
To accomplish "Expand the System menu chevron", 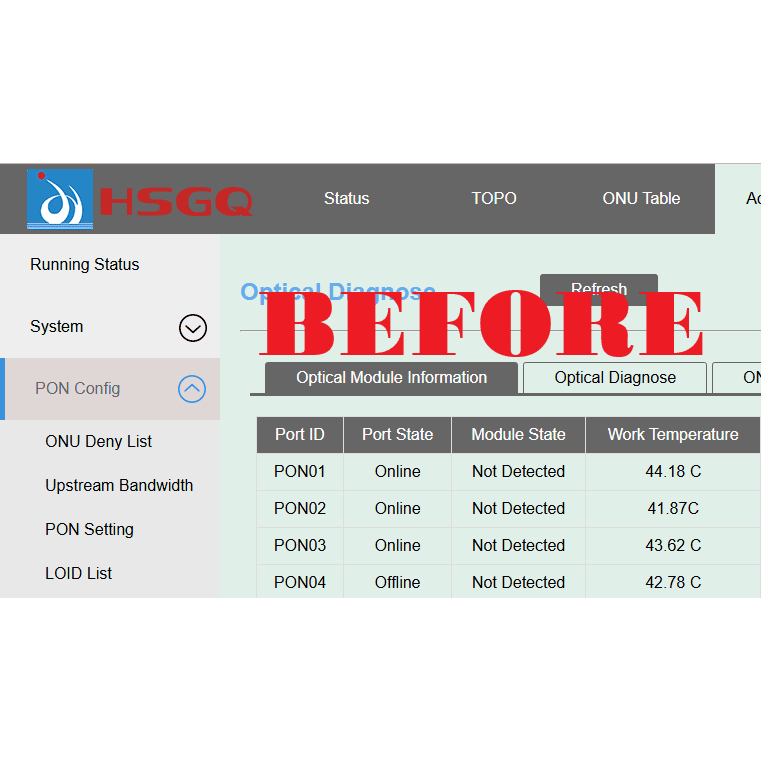I will [192, 327].
